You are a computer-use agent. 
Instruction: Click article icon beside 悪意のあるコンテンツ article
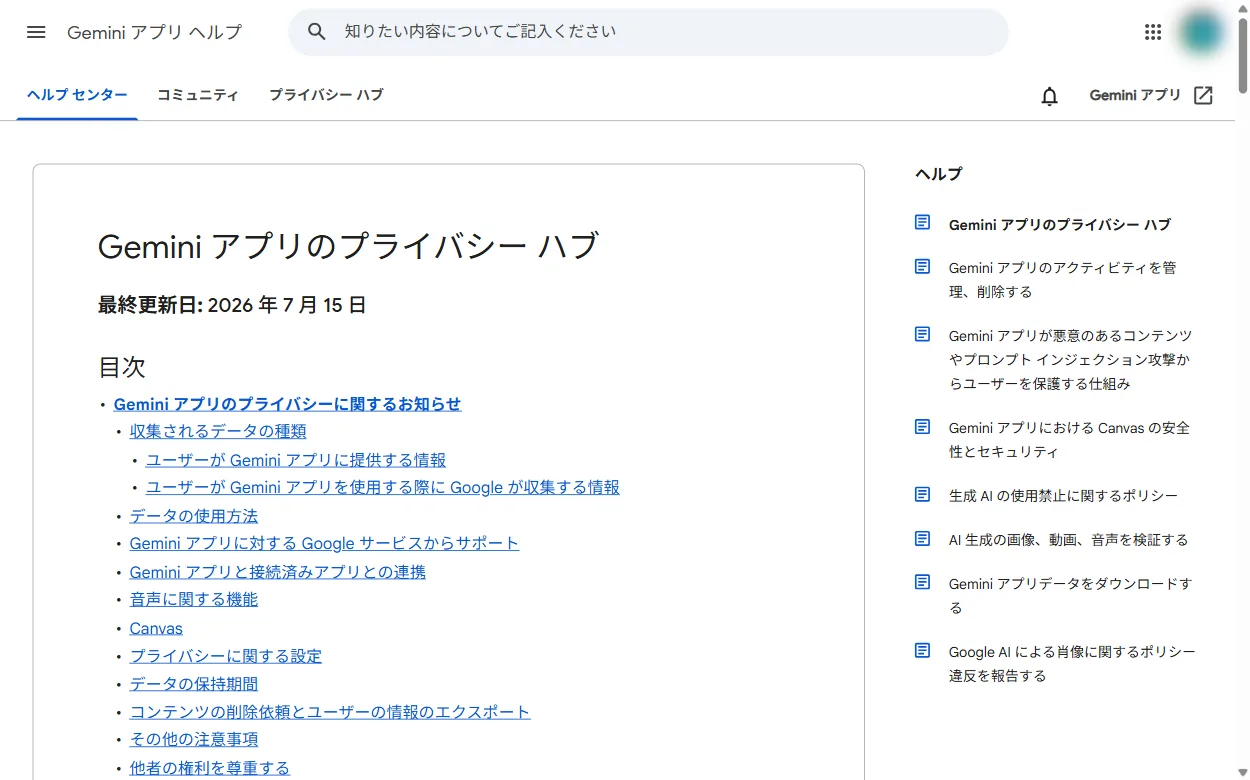coord(923,335)
